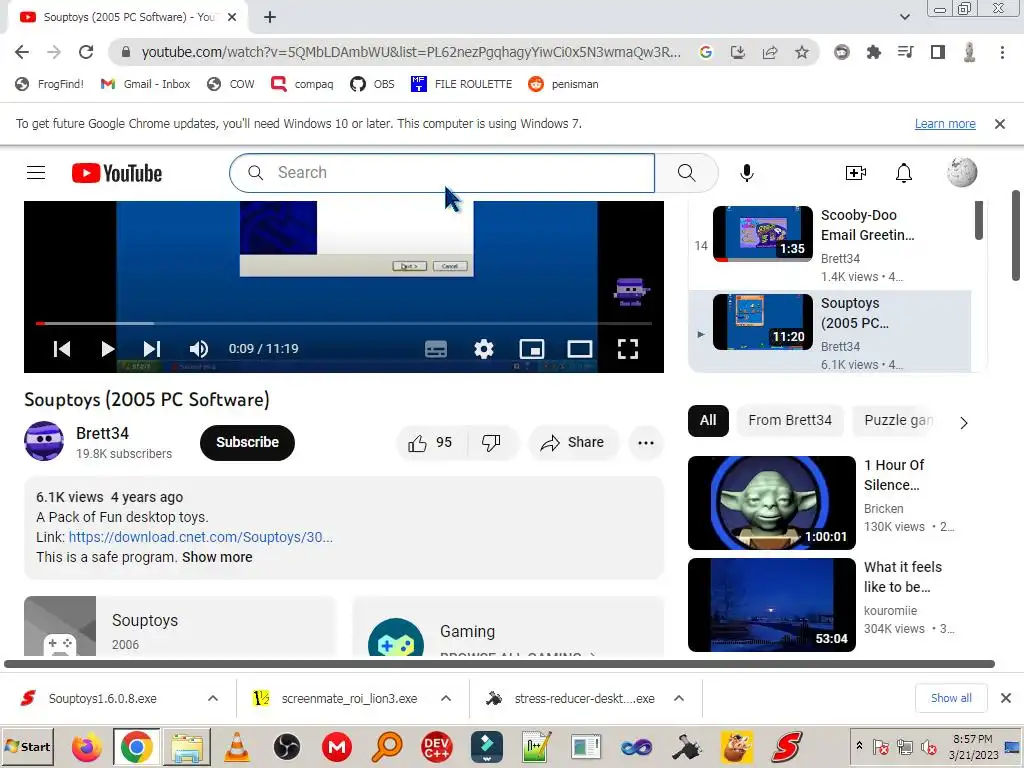Open a new Chrome tab
Viewport: 1024px width, 768px height.
pos(270,17)
